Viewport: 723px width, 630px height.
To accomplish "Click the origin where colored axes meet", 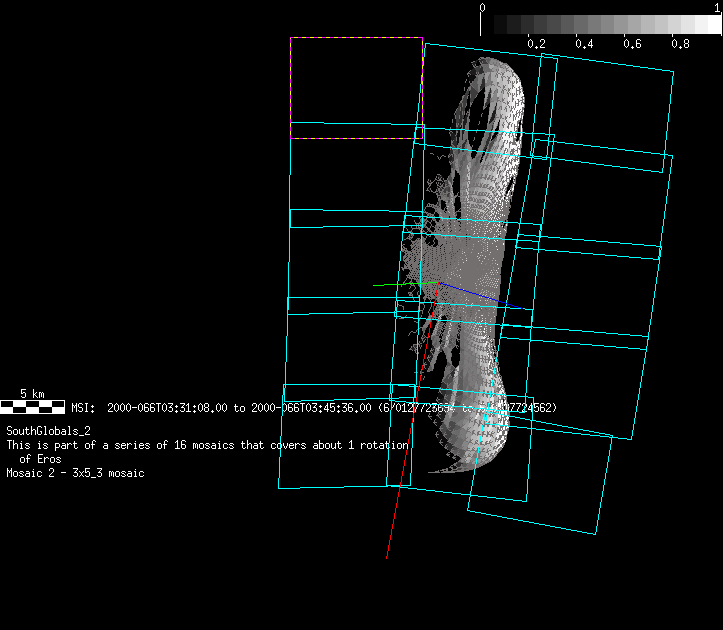I will click(x=437, y=284).
